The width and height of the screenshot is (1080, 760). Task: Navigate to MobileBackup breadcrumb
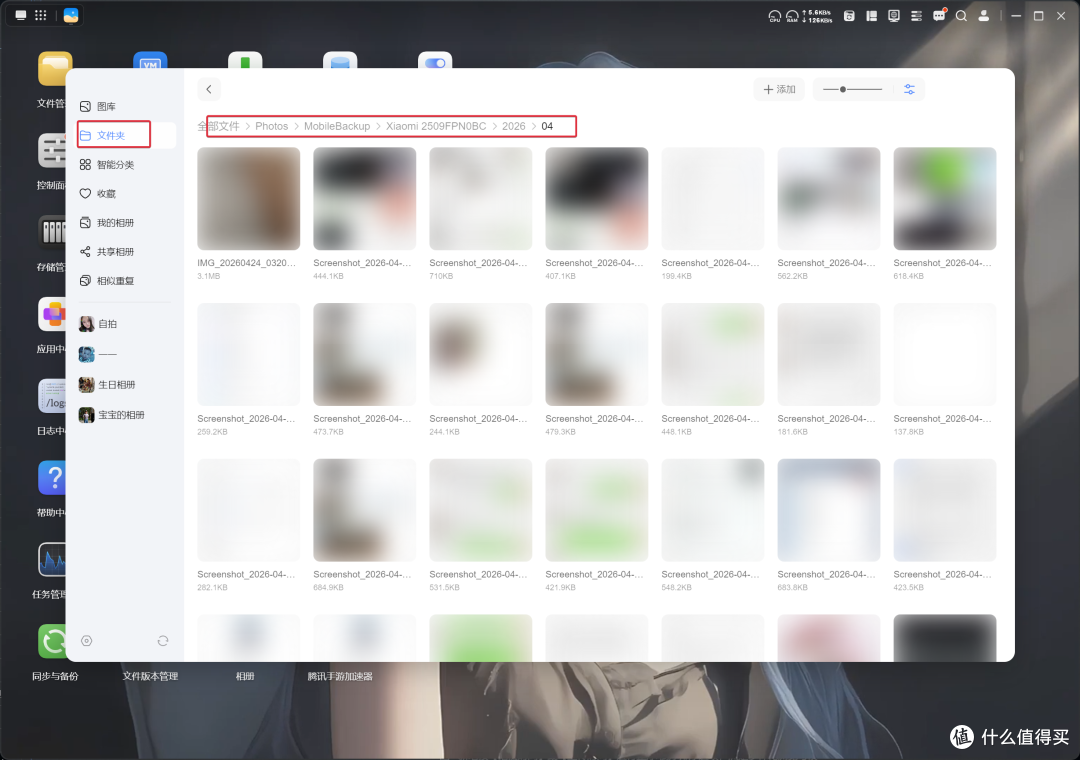click(x=337, y=126)
